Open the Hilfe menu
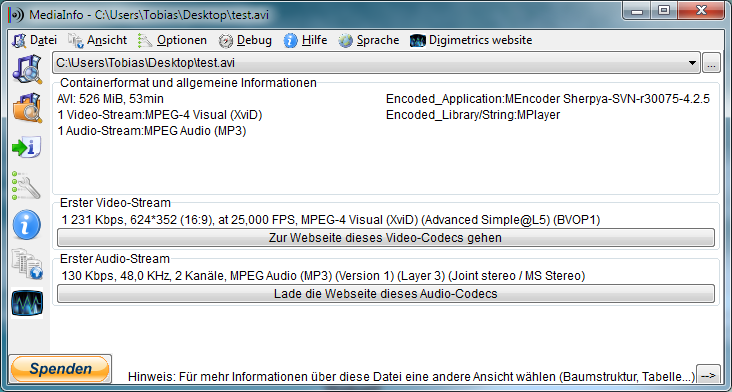Viewport: 732px width, 392px height. tap(305, 41)
